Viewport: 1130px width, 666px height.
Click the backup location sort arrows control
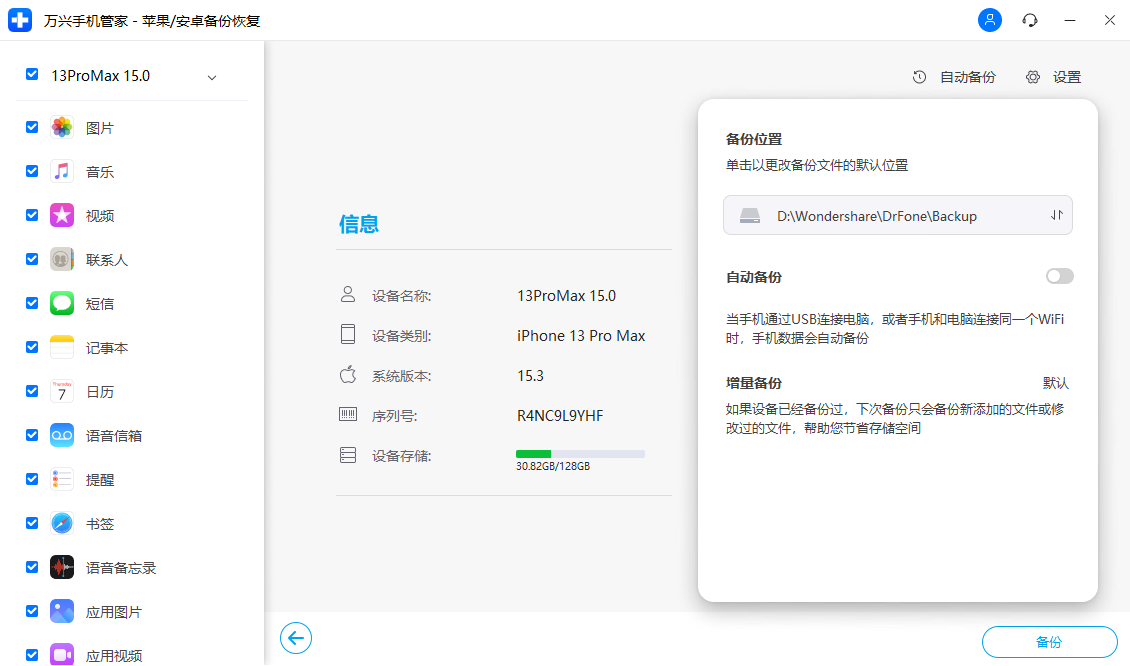pos(1057,215)
